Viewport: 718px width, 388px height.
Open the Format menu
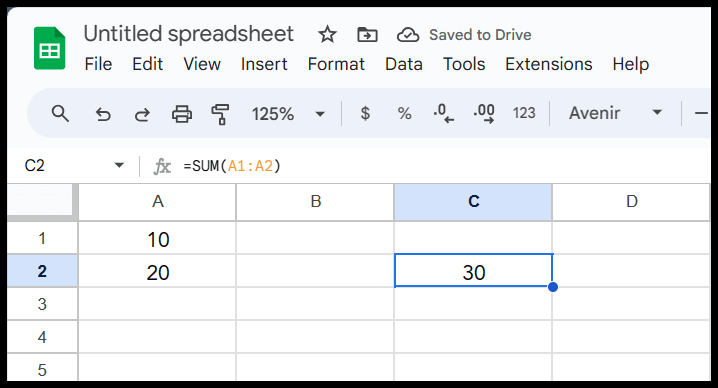336,64
